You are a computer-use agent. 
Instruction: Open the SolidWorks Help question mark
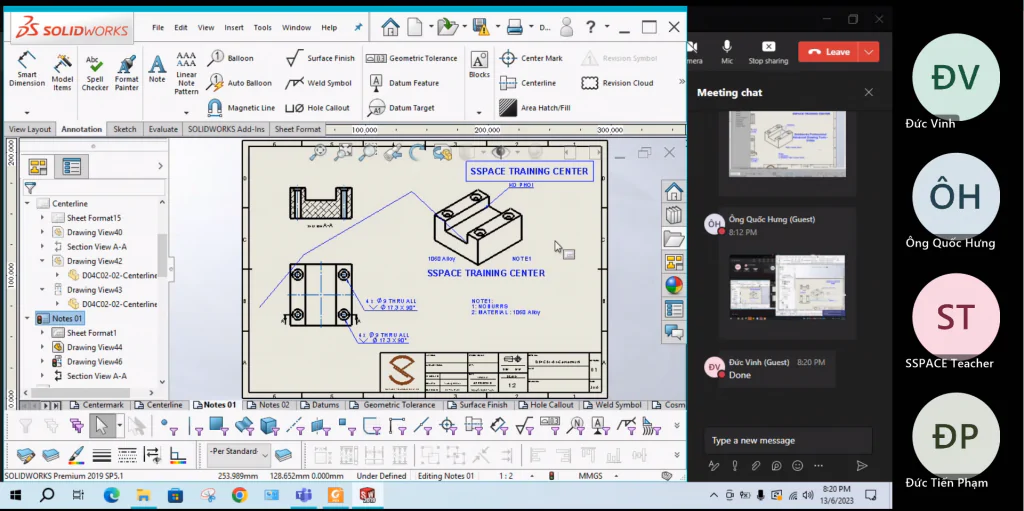click(x=590, y=27)
